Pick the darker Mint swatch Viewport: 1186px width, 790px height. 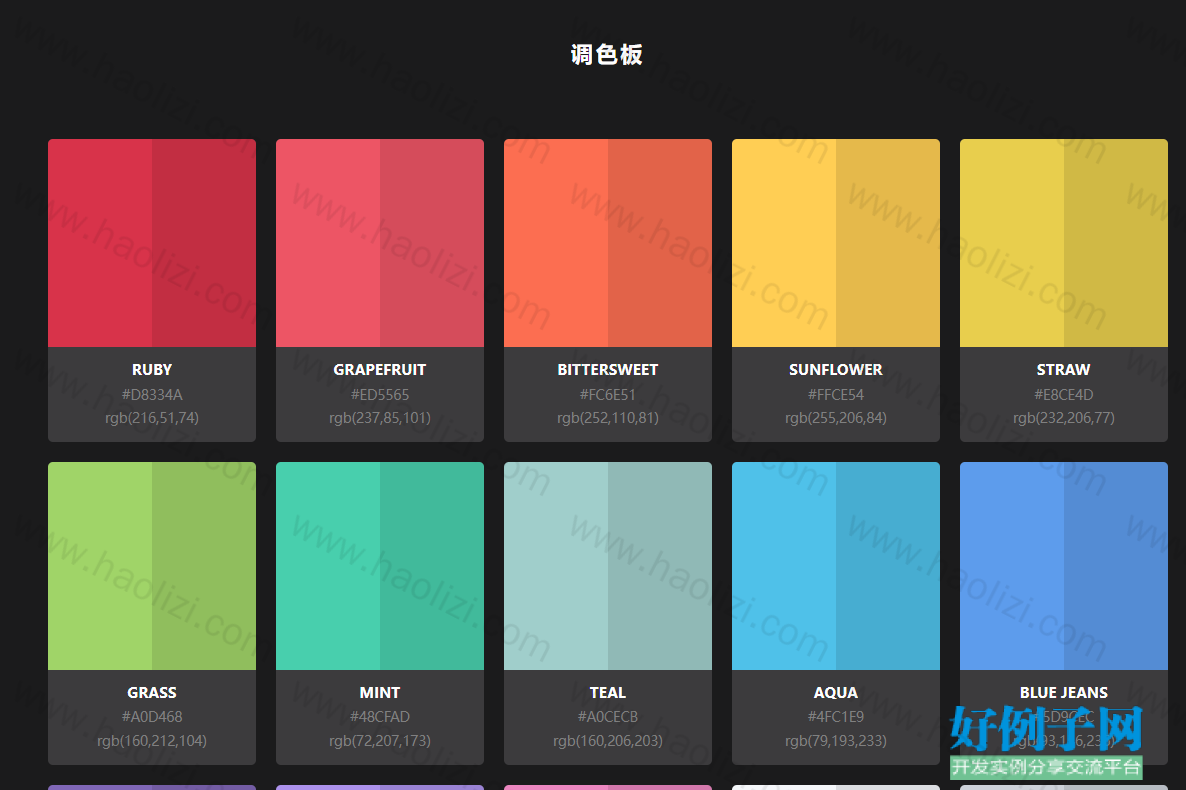tap(432, 566)
